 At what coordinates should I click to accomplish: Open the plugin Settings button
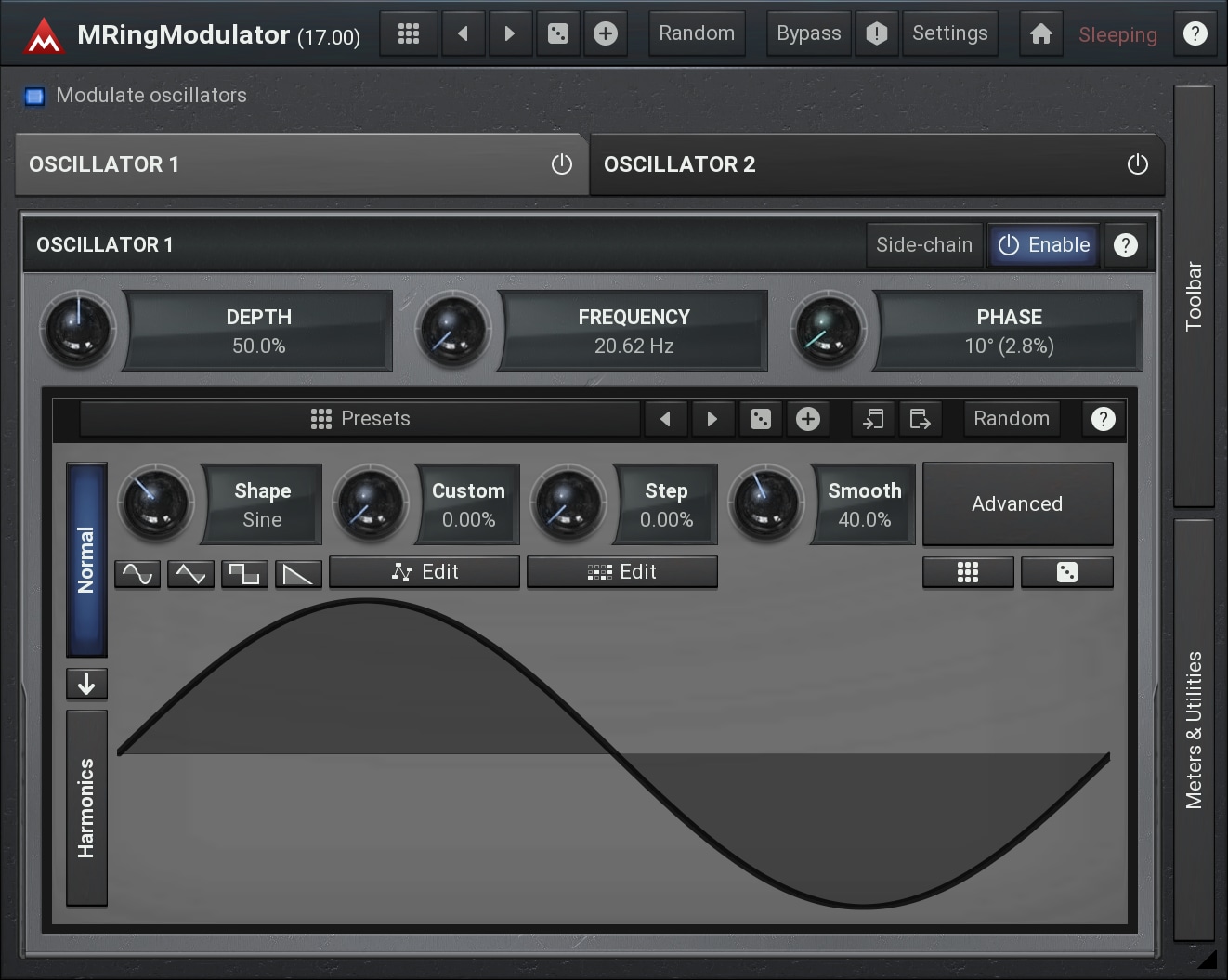point(949,34)
